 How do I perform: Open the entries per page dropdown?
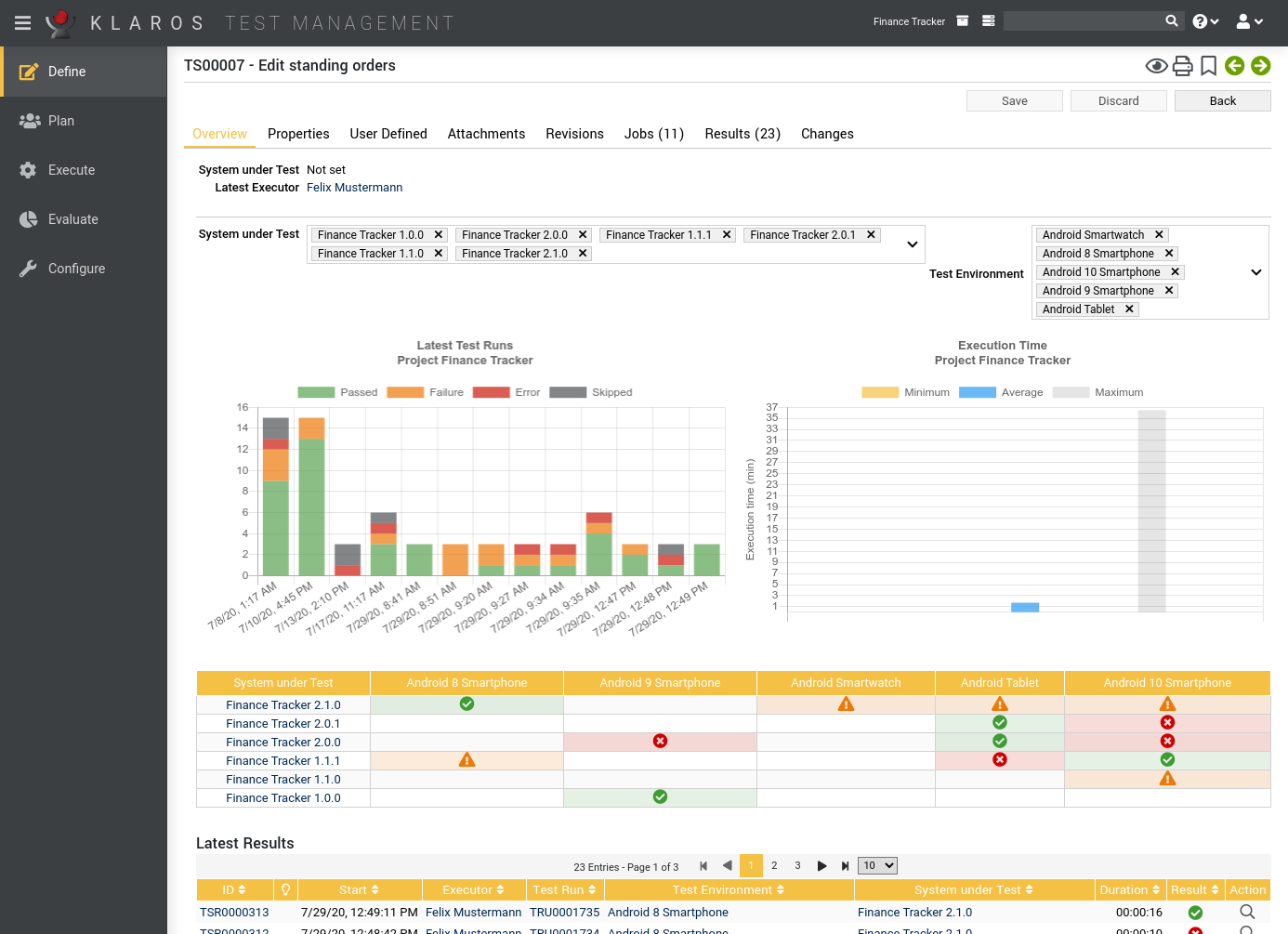click(x=877, y=866)
